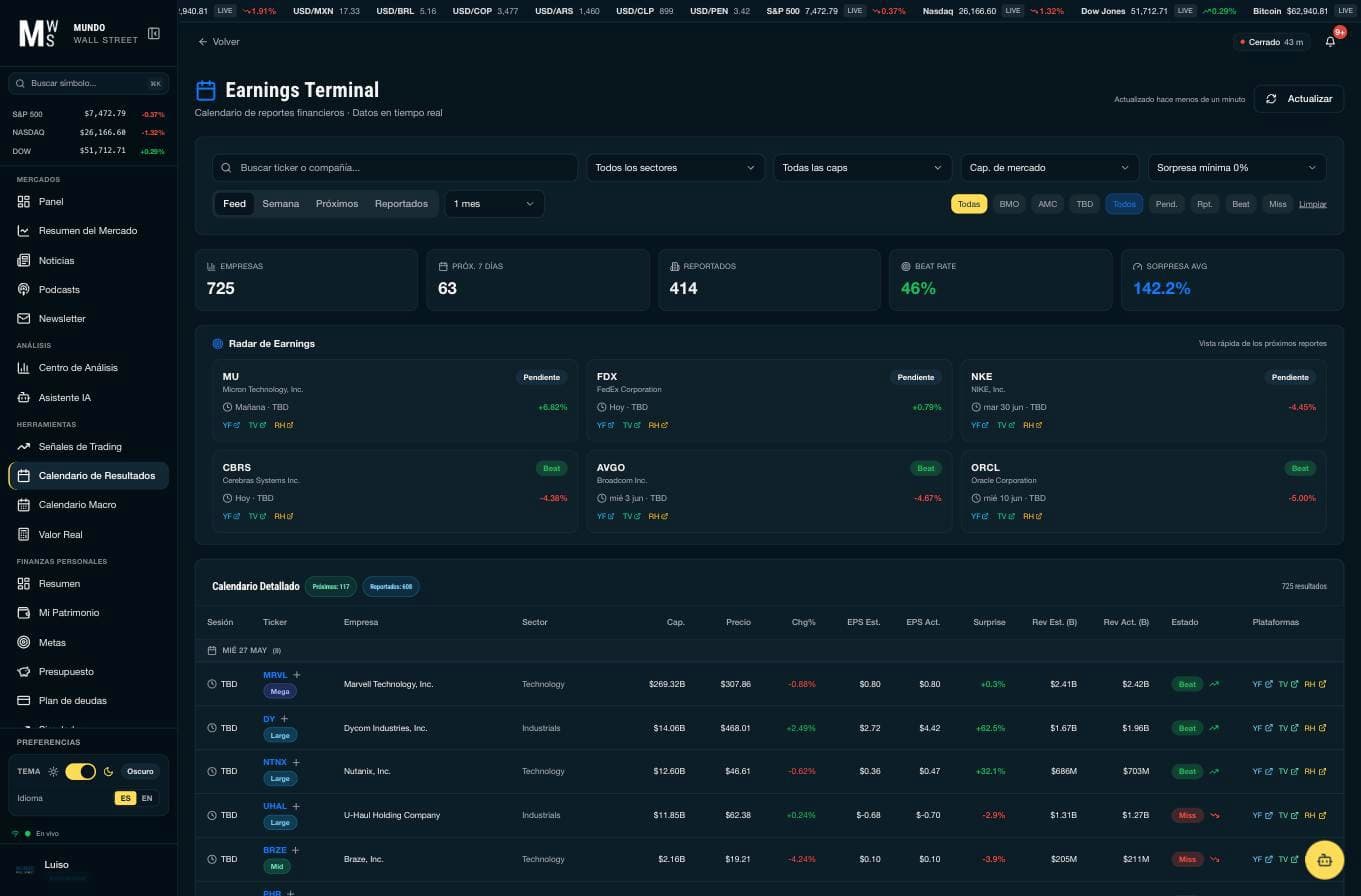This screenshot has width=1361, height=896.
Task: Click the Actualizar button
Action: (1299, 99)
